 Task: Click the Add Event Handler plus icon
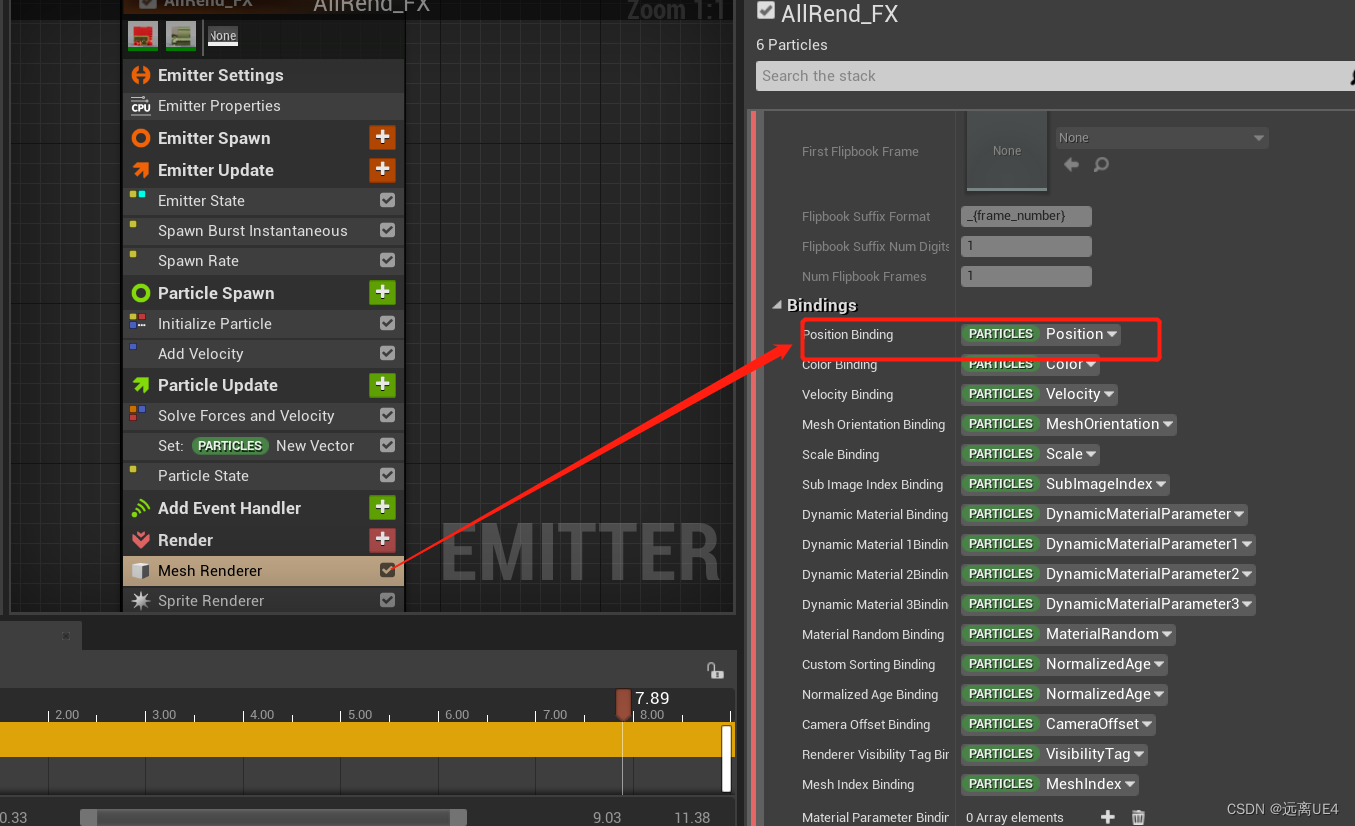382,507
